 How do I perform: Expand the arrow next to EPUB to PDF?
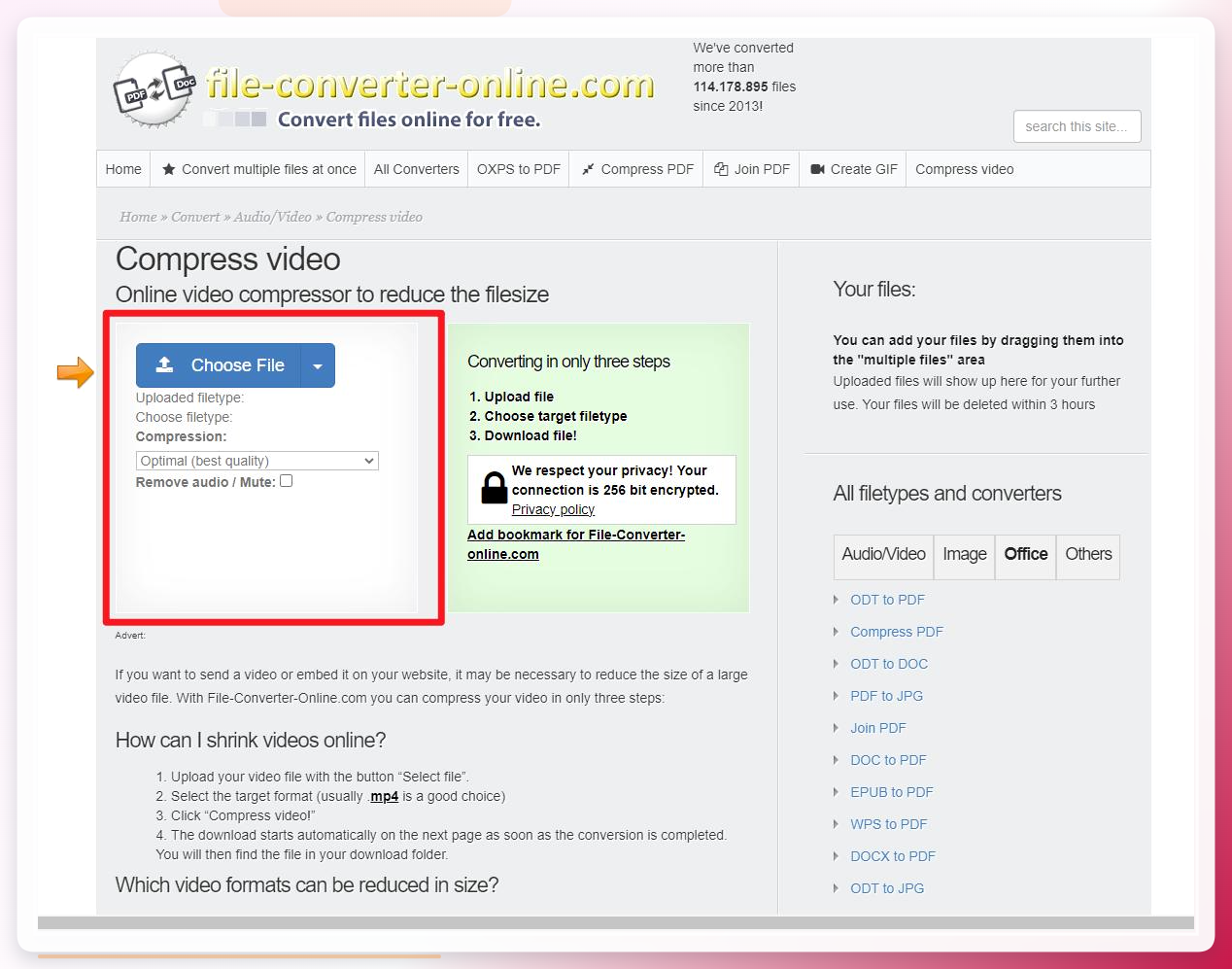tap(836, 792)
